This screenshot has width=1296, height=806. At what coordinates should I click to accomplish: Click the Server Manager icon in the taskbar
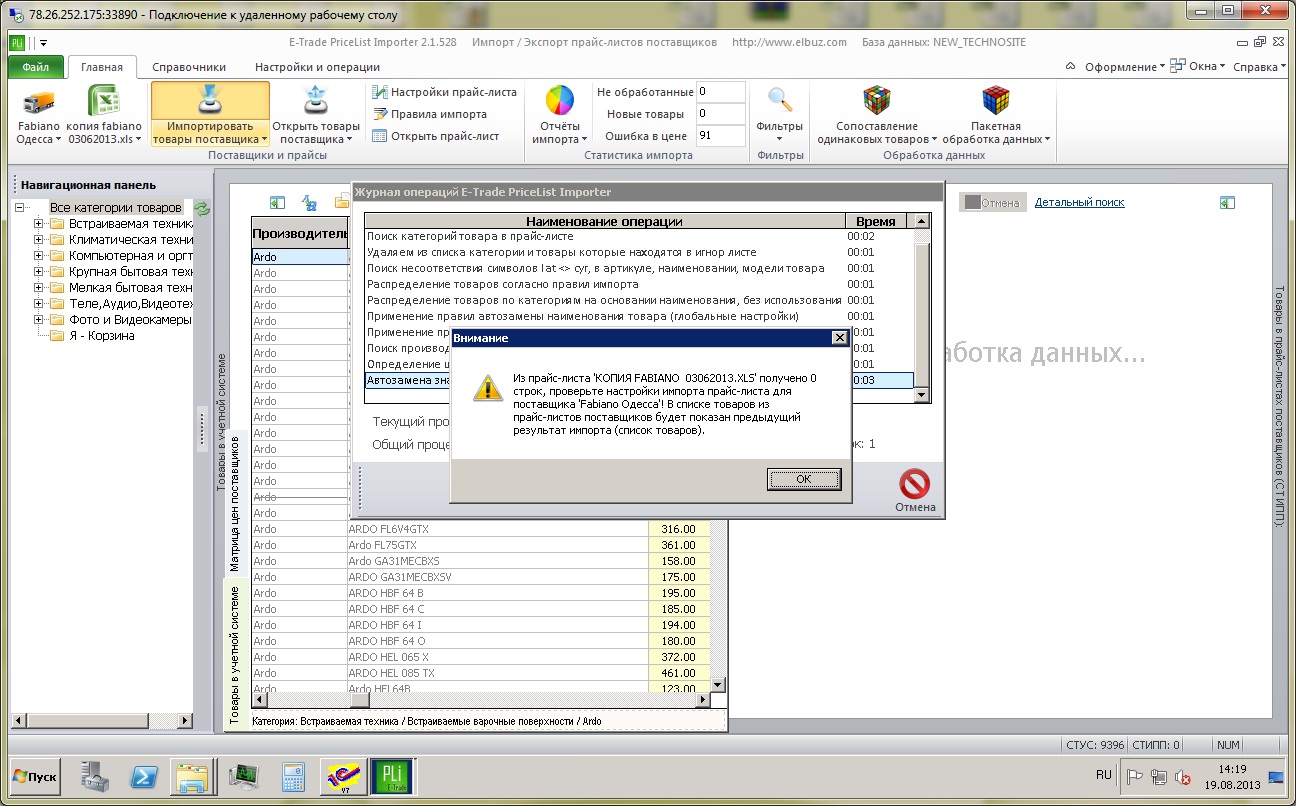(x=96, y=776)
